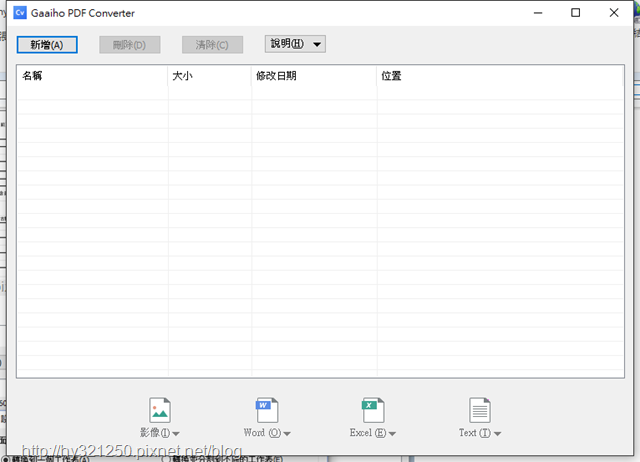Click the 新增(A) add button
This screenshot has width=640, height=462.
(x=47, y=45)
